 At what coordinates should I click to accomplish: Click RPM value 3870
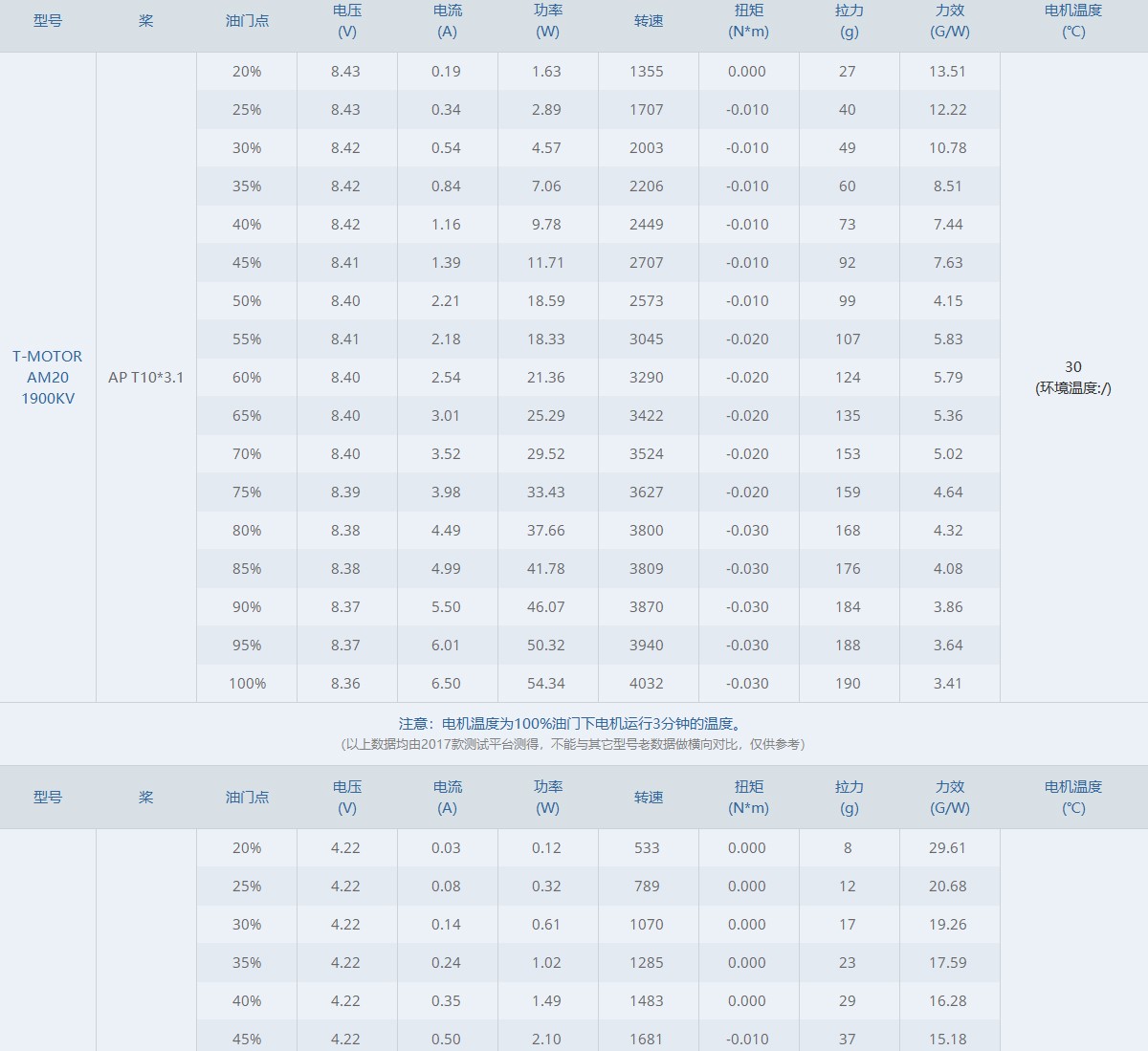tap(647, 606)
